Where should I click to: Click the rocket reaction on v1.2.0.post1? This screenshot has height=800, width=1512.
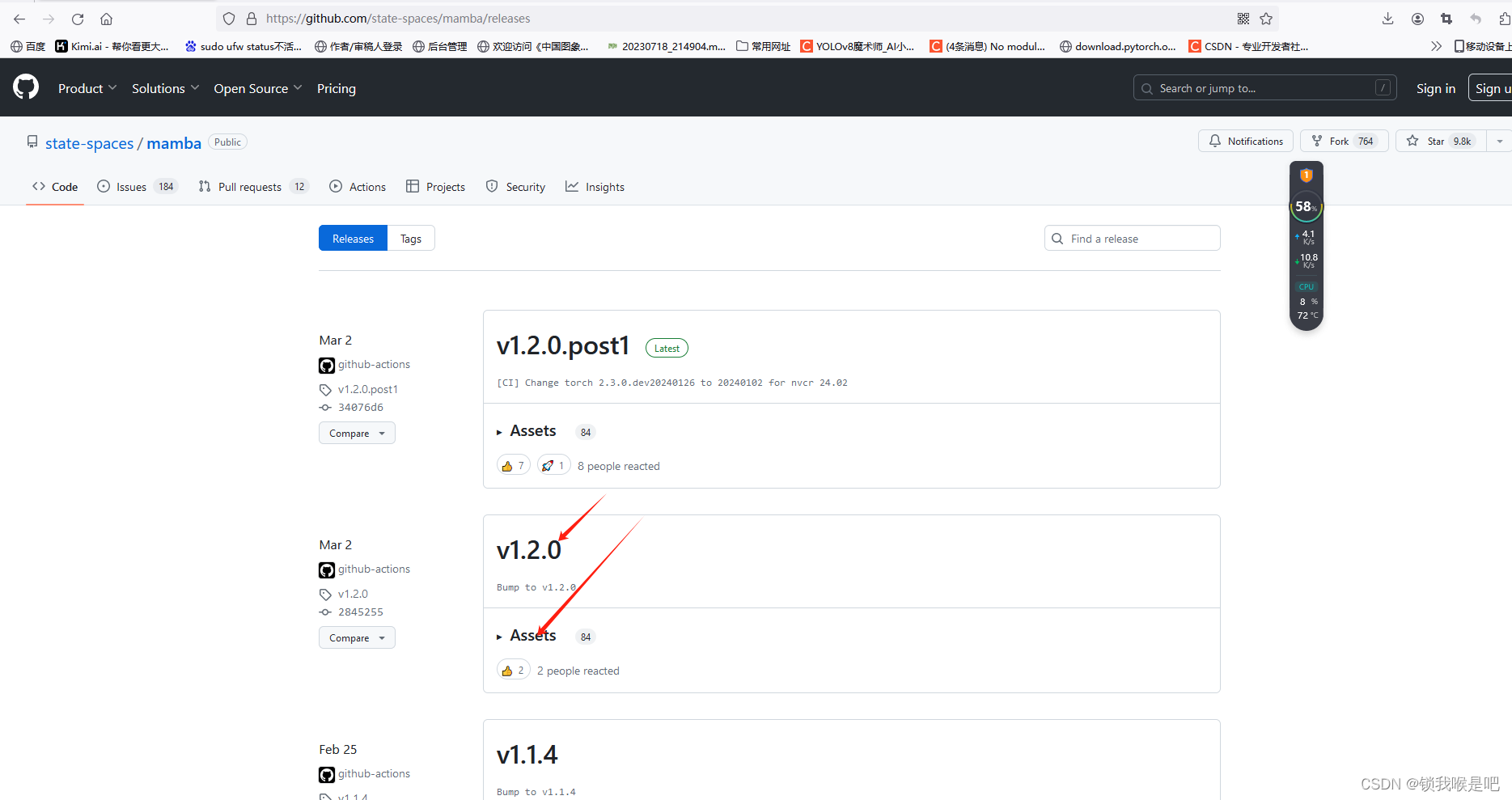554,465
